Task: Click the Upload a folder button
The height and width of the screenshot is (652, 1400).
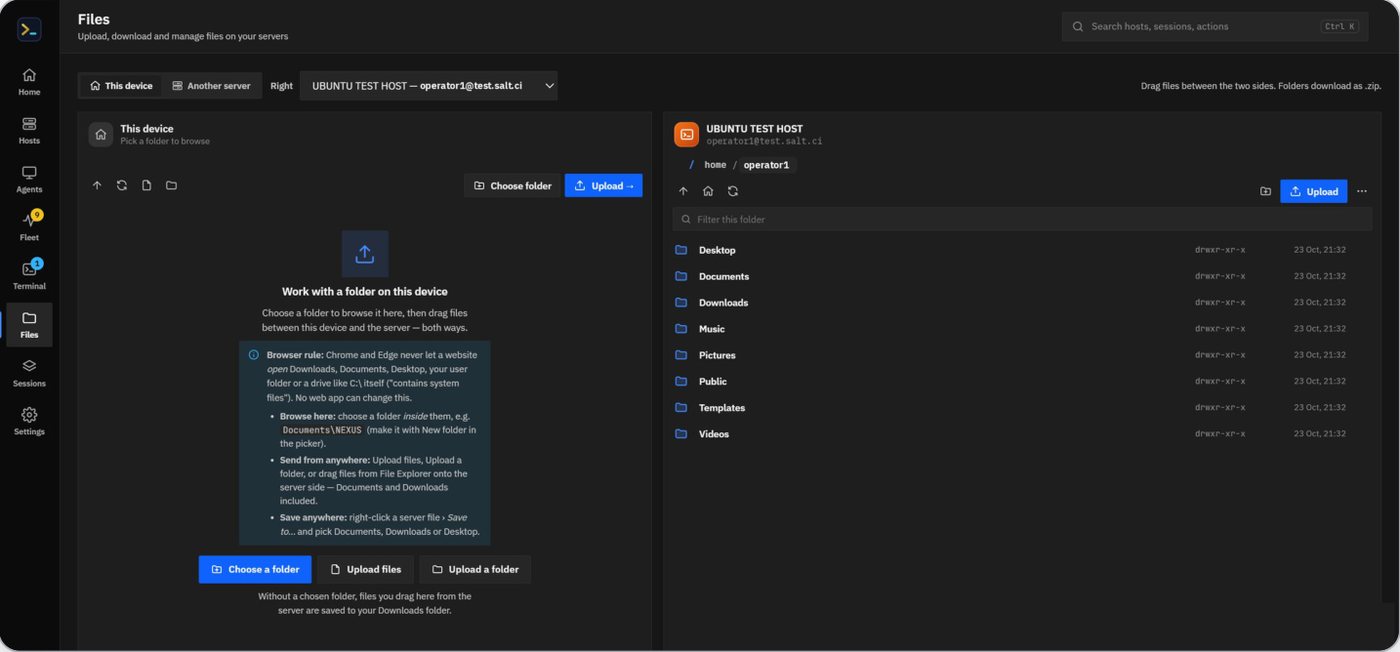Action: coord(475,569)
